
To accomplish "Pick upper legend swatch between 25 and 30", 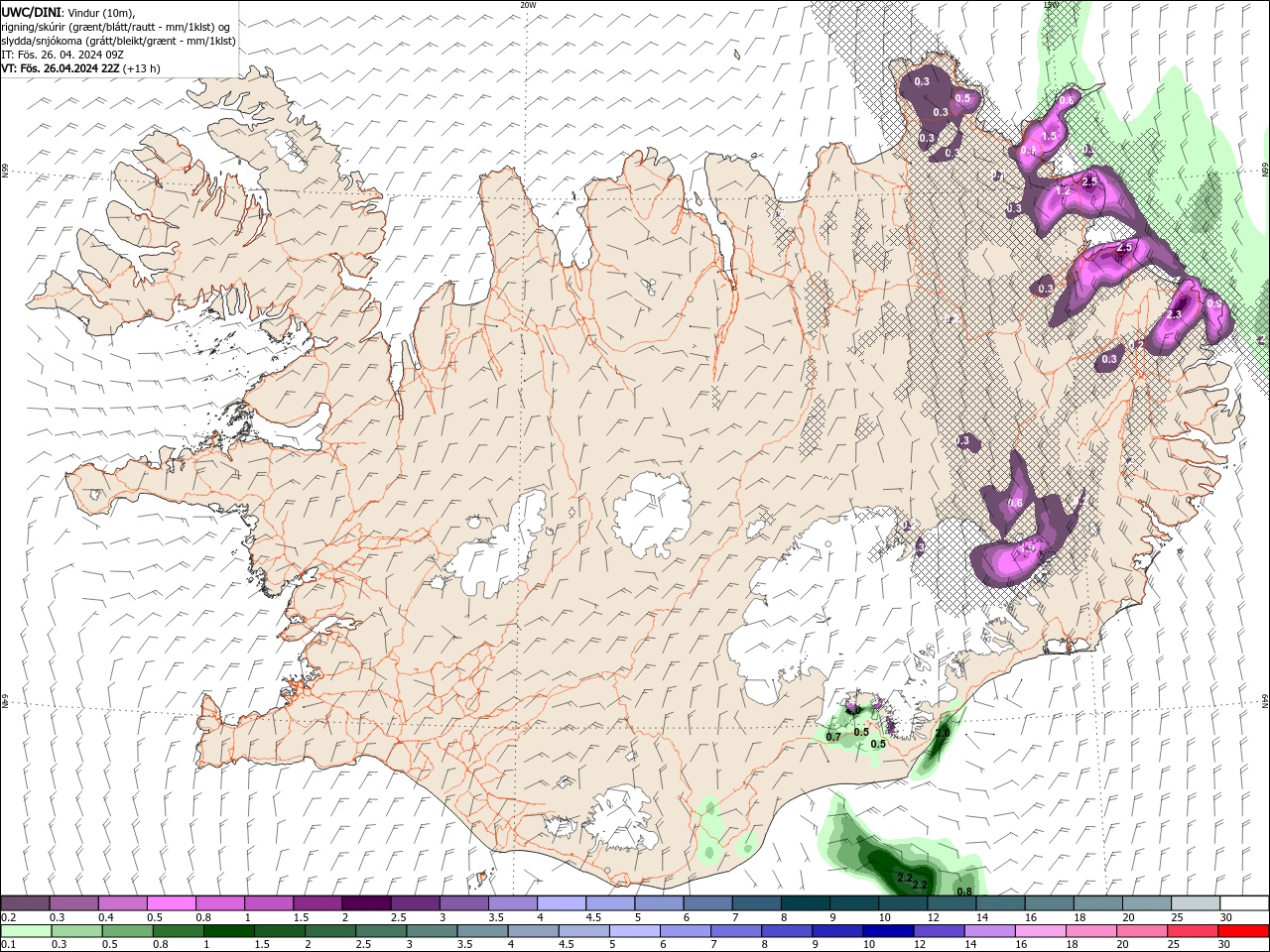I will [1195, 902].
